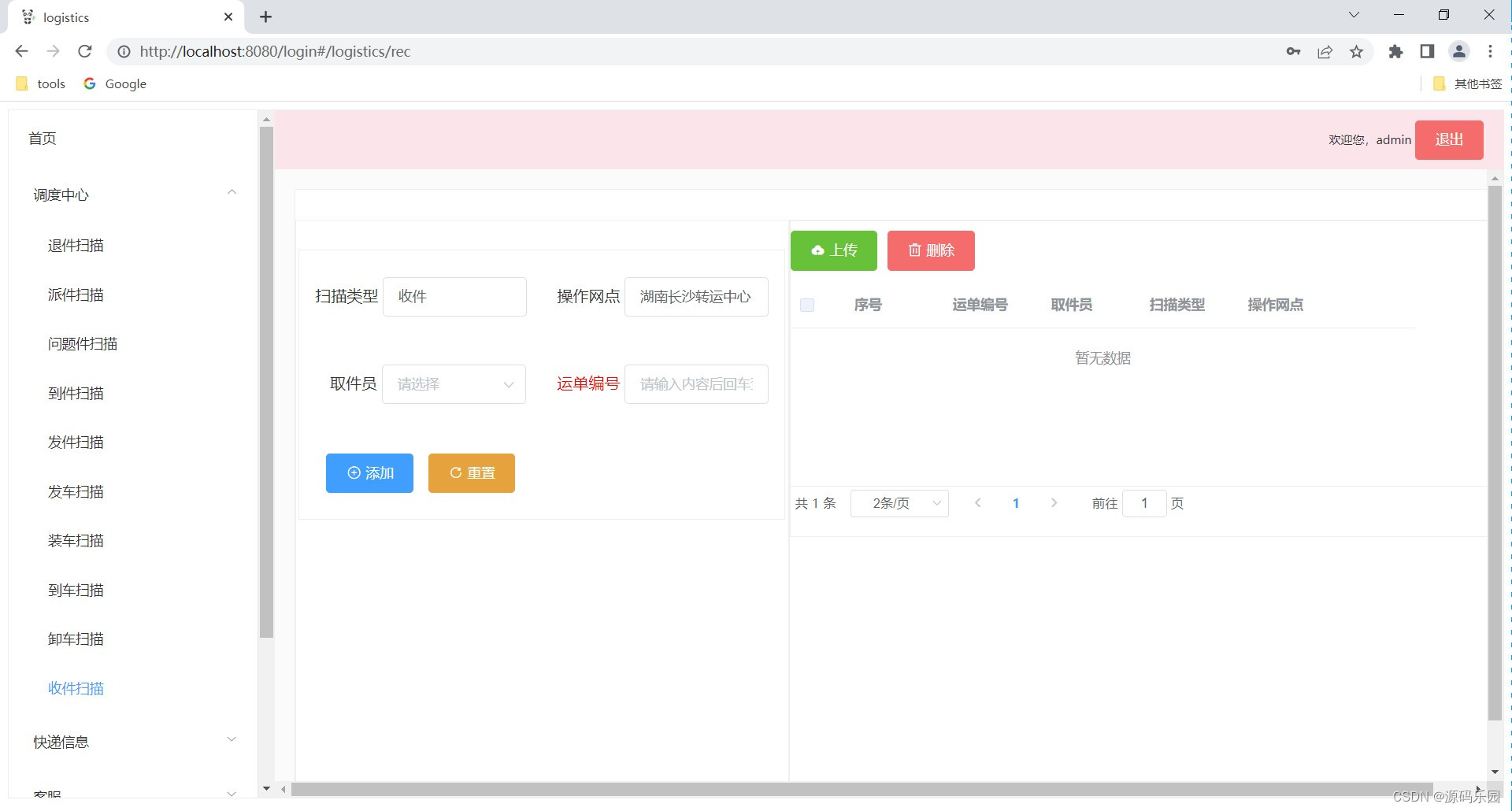Click the red 删除 delete button

coord(931,250)
